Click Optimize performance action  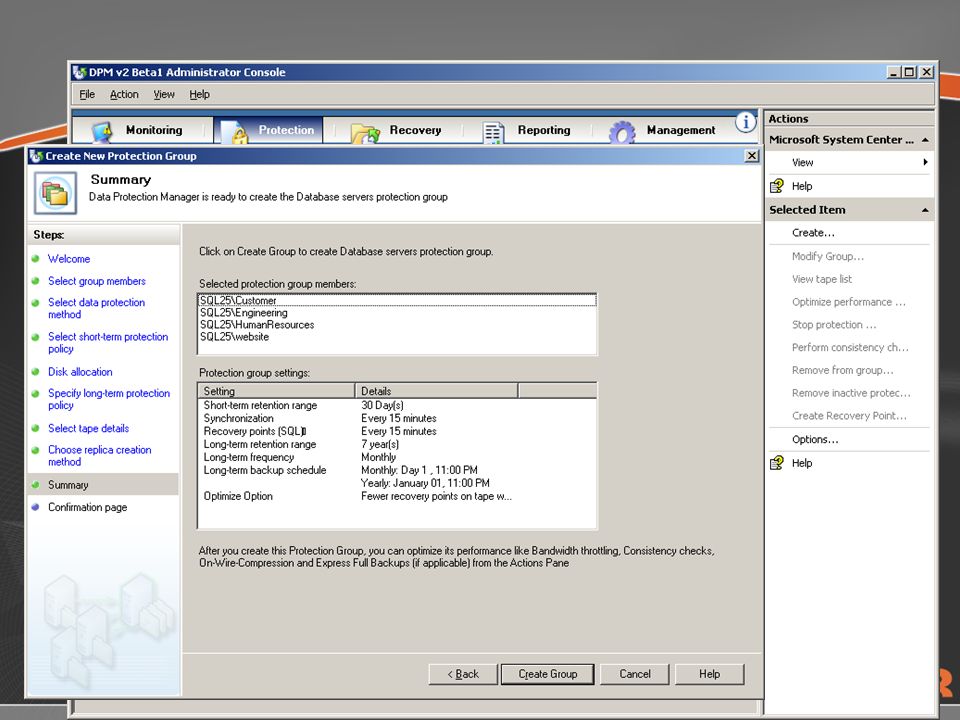coord(849,302)
